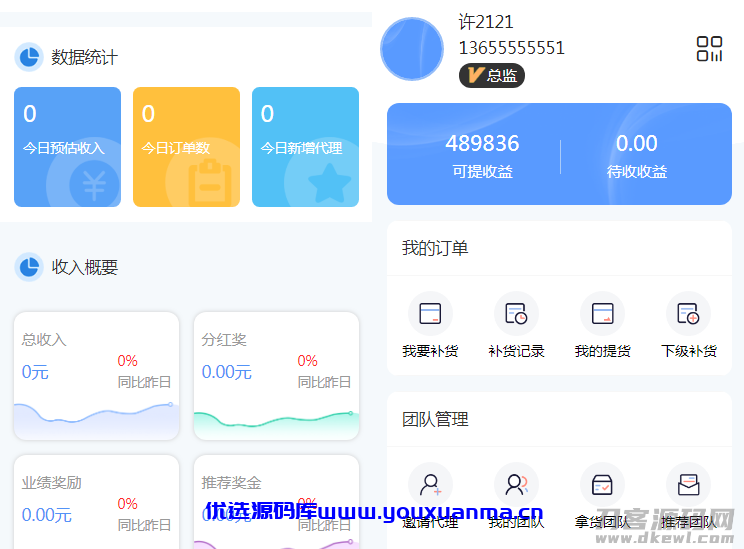The image size is (744, 549).
Task: Click the blue trend chart in 总收入
Action: [97, 419]
